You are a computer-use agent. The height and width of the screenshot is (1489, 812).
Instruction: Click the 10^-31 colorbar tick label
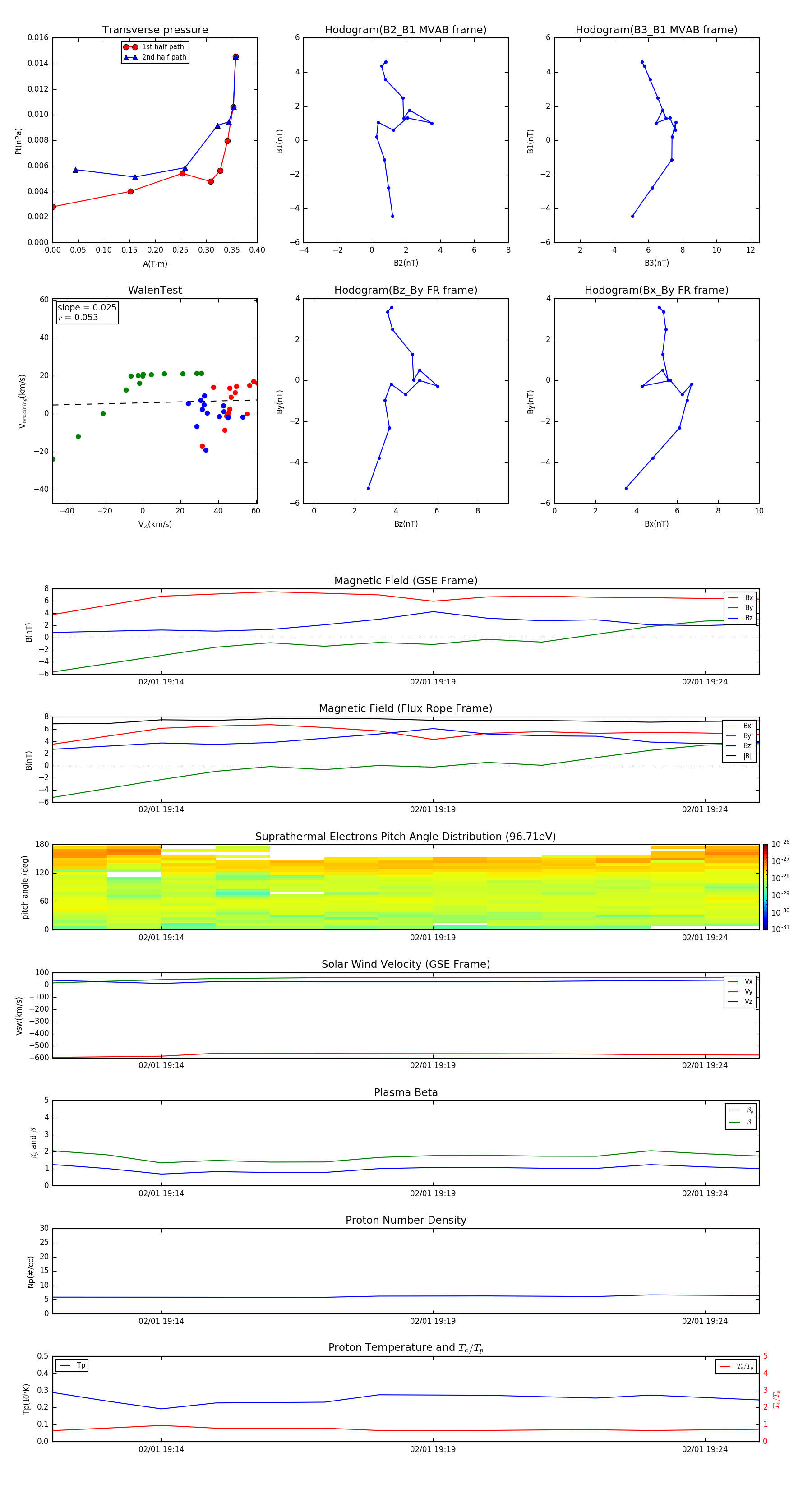point(780,929)
